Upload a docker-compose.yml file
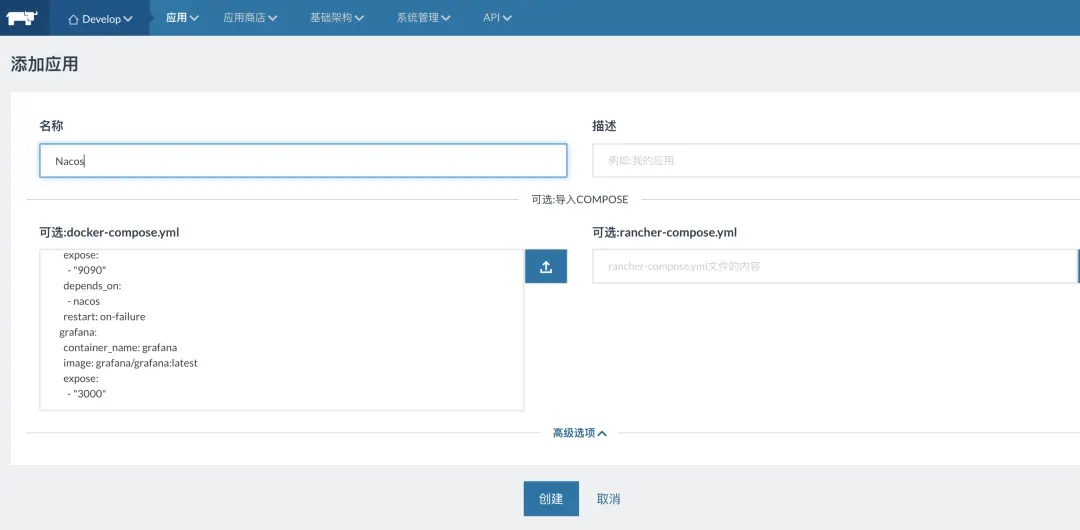 [x=546, y=267]
